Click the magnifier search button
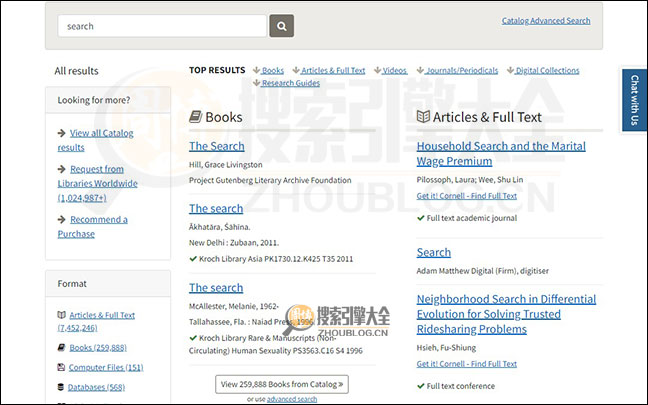Viewport: 648px width, 405px height. [282, 26]
